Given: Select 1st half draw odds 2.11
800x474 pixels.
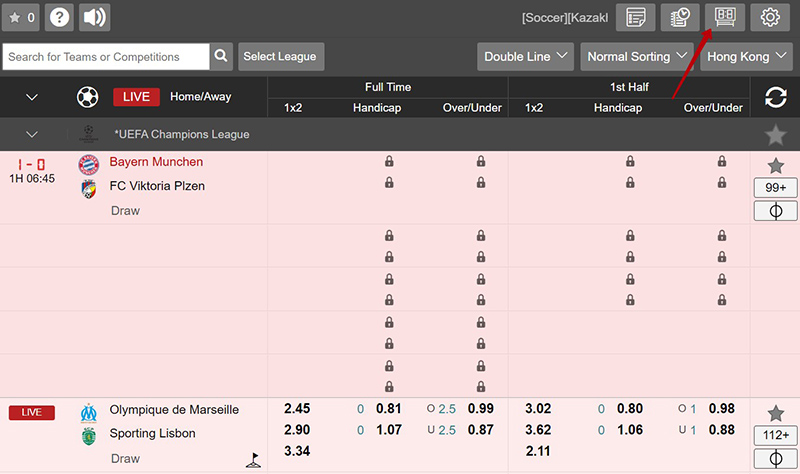Looking at the screenshot, I should (x=538, y=451).
